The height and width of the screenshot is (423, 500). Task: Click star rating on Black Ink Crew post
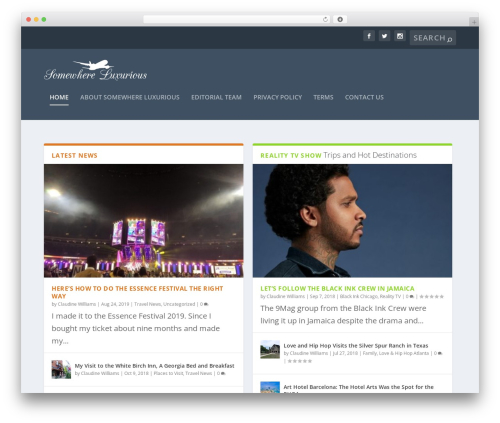(x=431, y=296)
